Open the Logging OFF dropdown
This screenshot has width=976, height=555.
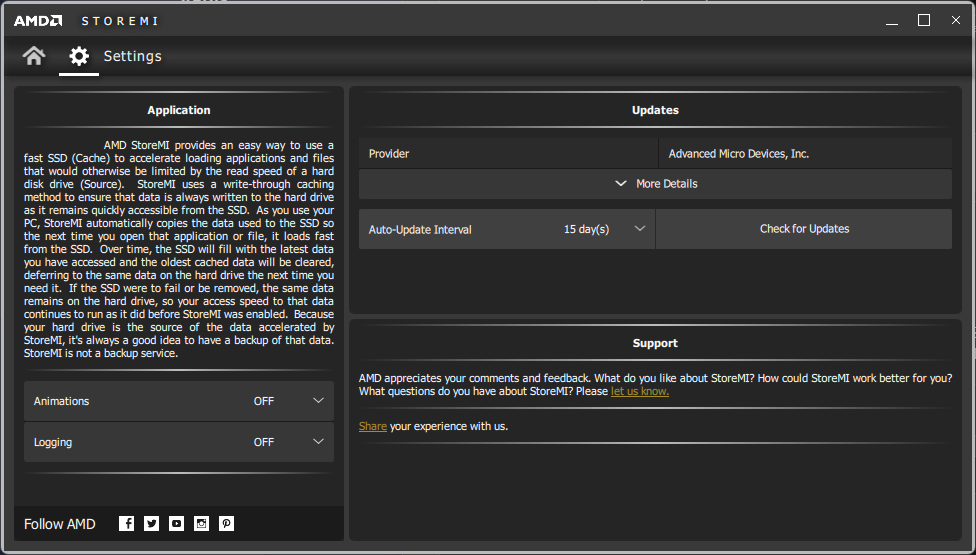coord(179,442)
